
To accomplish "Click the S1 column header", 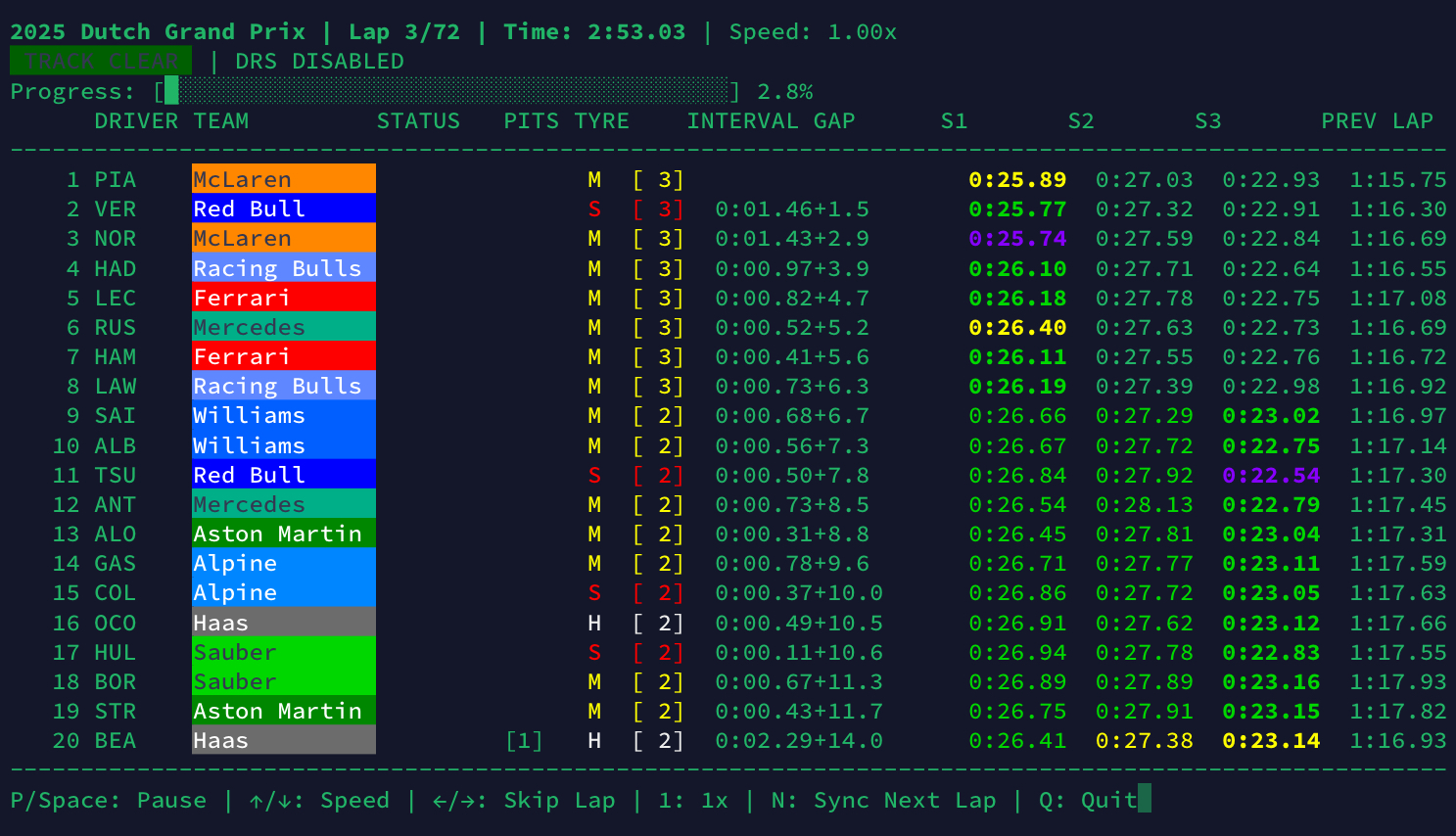I will point(954,120).
